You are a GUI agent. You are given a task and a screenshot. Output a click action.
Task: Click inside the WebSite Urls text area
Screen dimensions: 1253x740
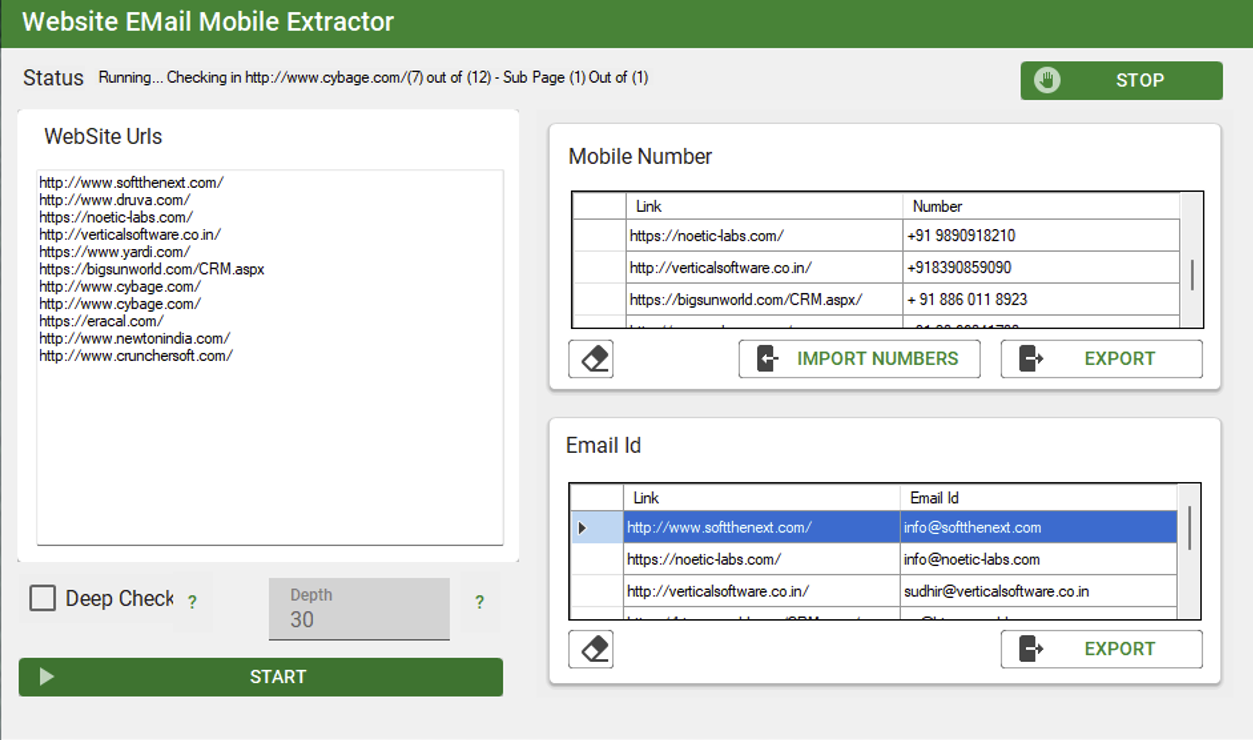[270, 450]
